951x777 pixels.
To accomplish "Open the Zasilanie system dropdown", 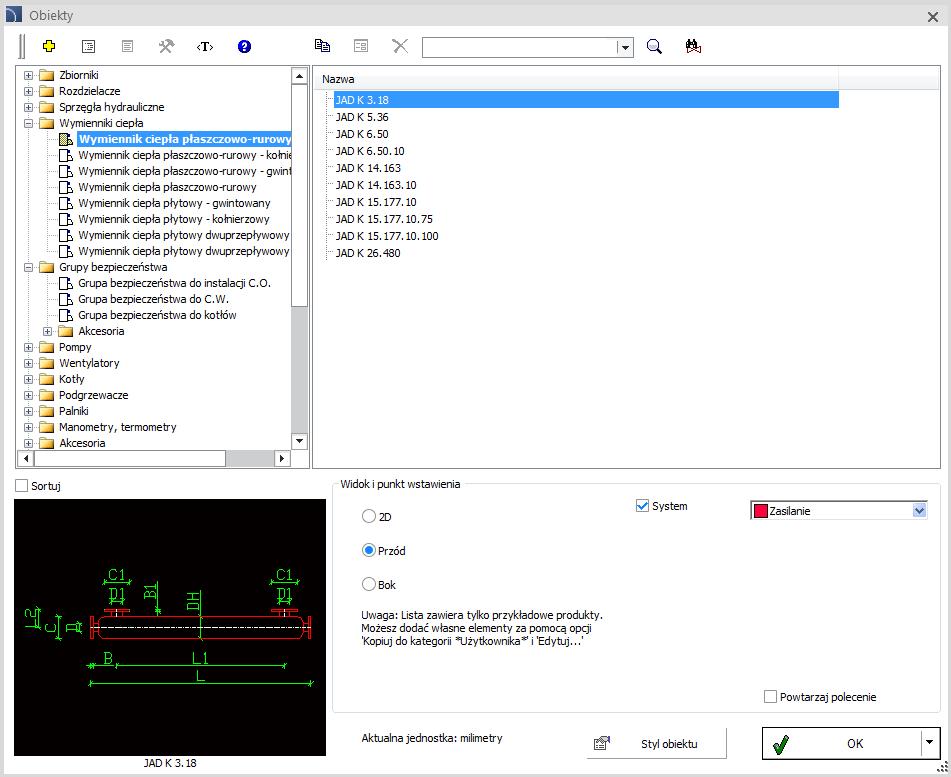I will click(x=919, y=511).
